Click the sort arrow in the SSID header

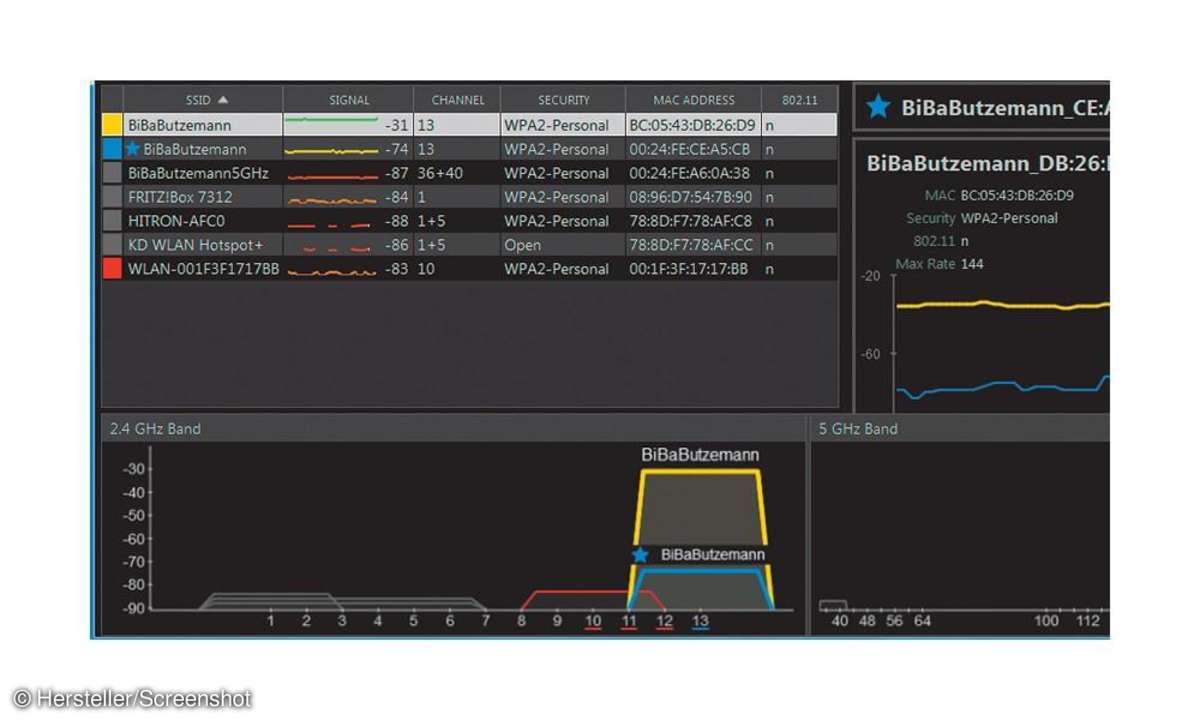(223, 100)
